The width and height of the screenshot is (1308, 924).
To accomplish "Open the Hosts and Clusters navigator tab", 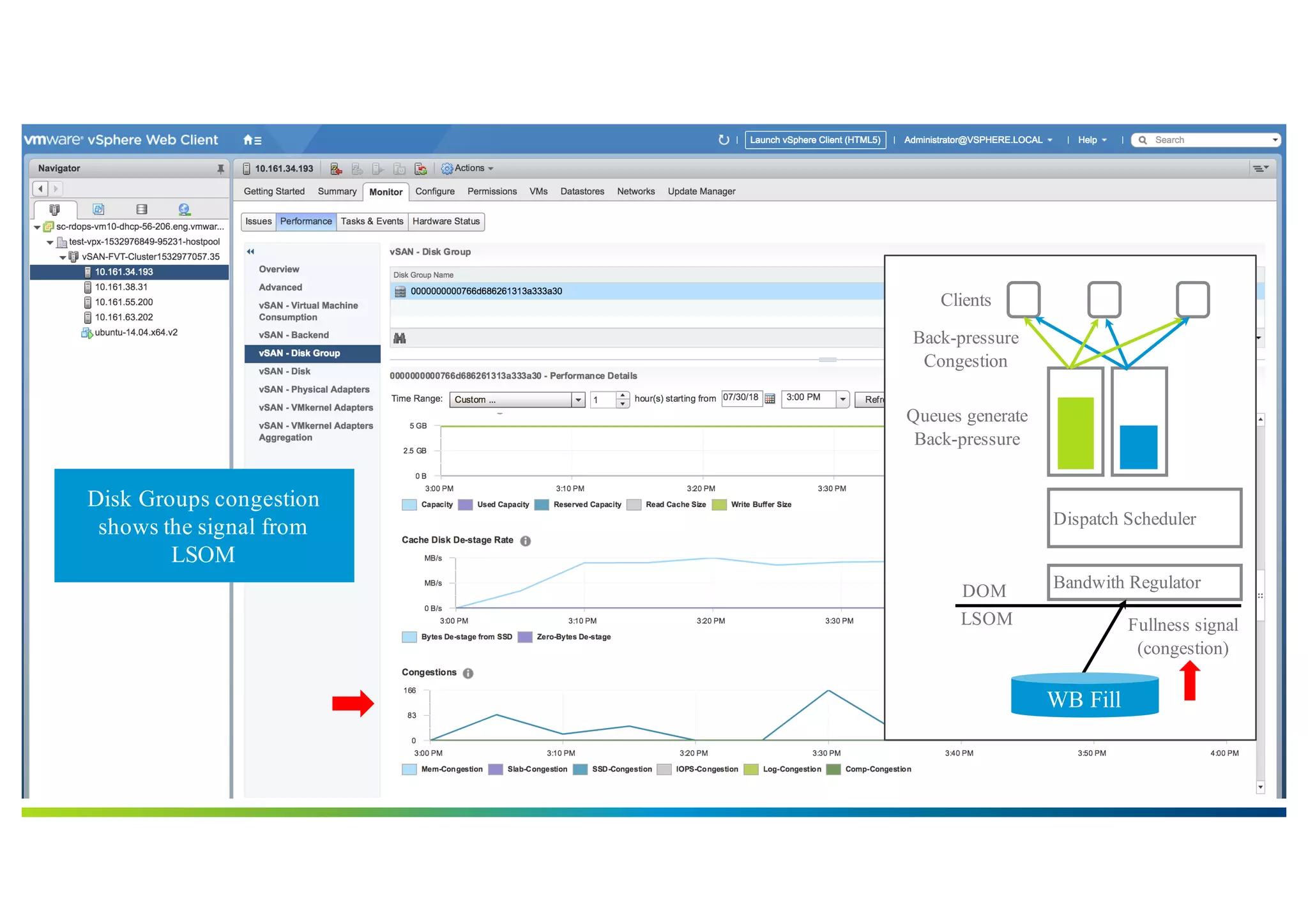I will click(x=55, y=209).
